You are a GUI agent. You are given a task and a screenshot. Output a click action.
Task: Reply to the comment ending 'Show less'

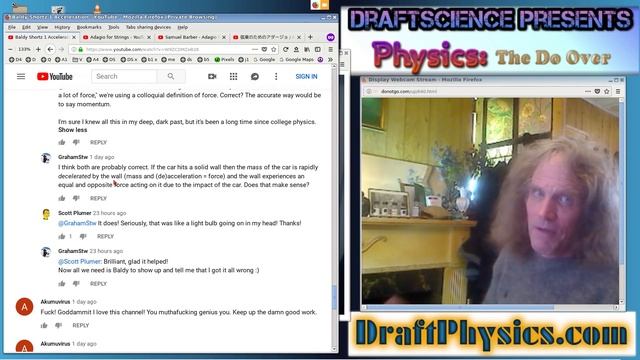(x=98, y=142)
